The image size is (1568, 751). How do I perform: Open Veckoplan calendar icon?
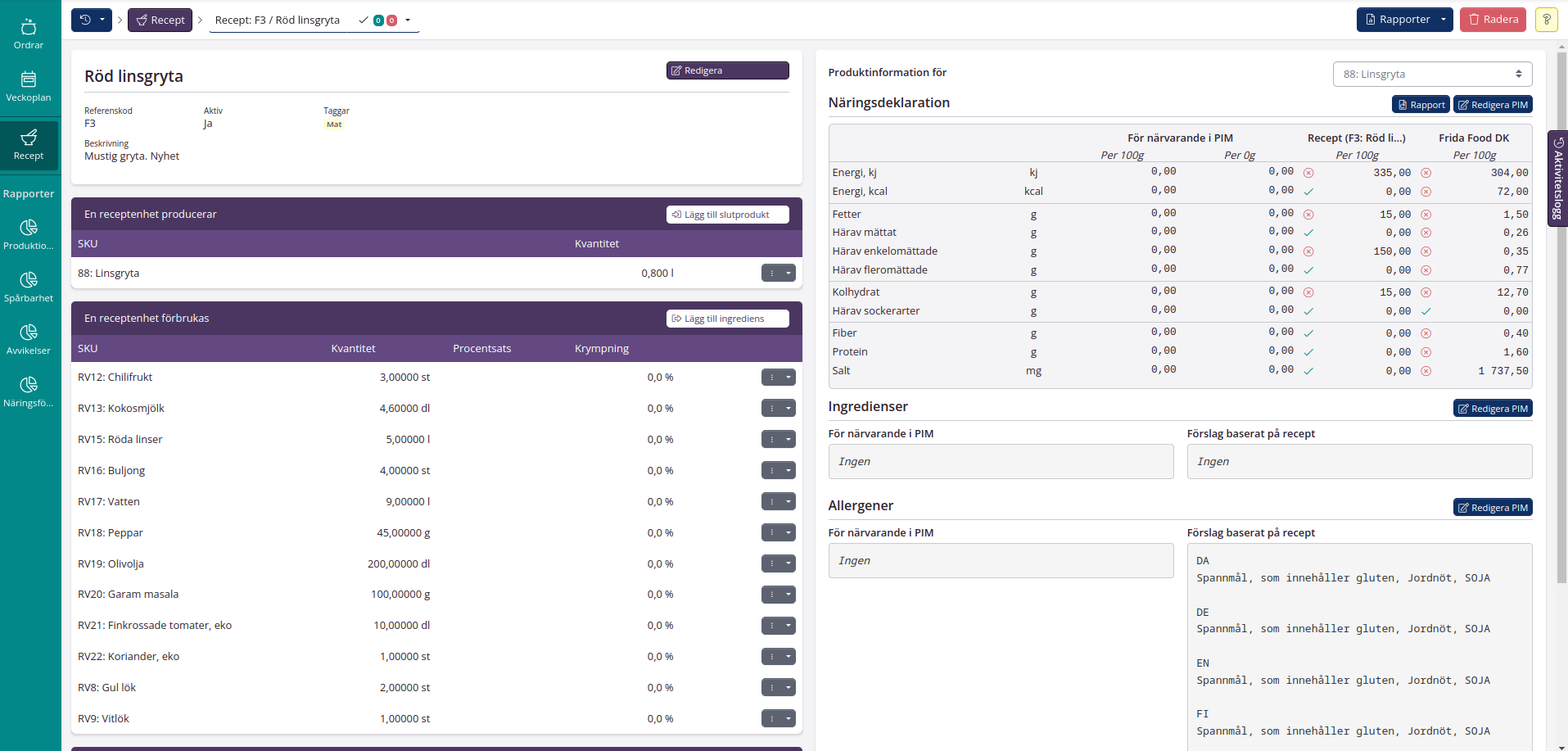(29, 86)
